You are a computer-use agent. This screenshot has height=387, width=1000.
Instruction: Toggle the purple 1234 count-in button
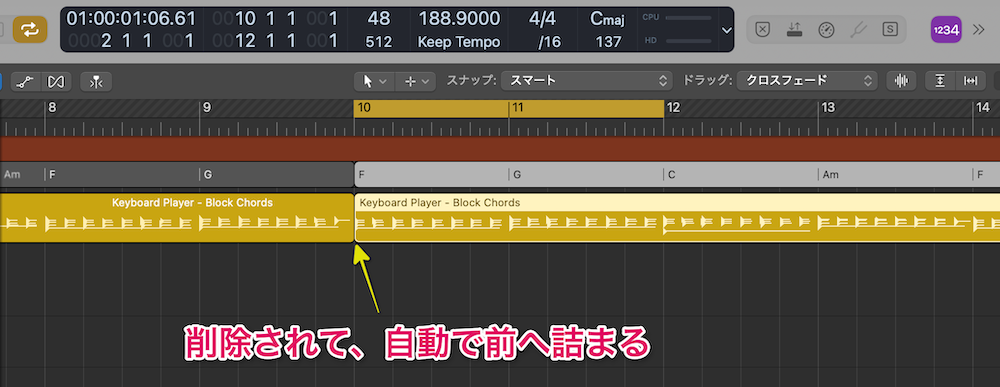click(x=946, y=29)
